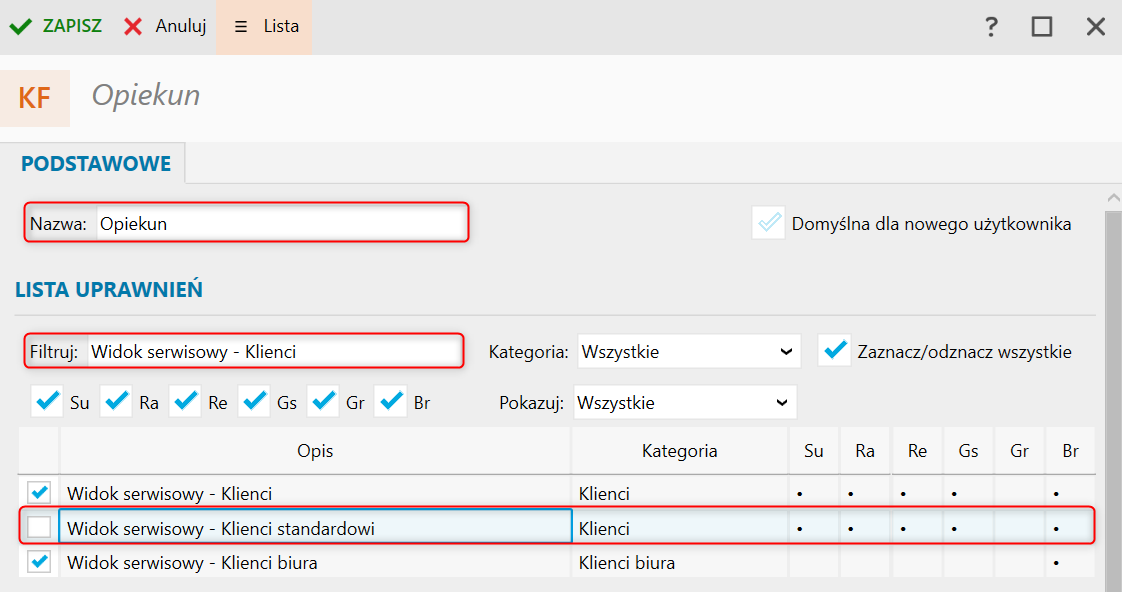Click the Kategoria column header
The height and width of the screenshot is (592, 1122).
coord(679,451)
